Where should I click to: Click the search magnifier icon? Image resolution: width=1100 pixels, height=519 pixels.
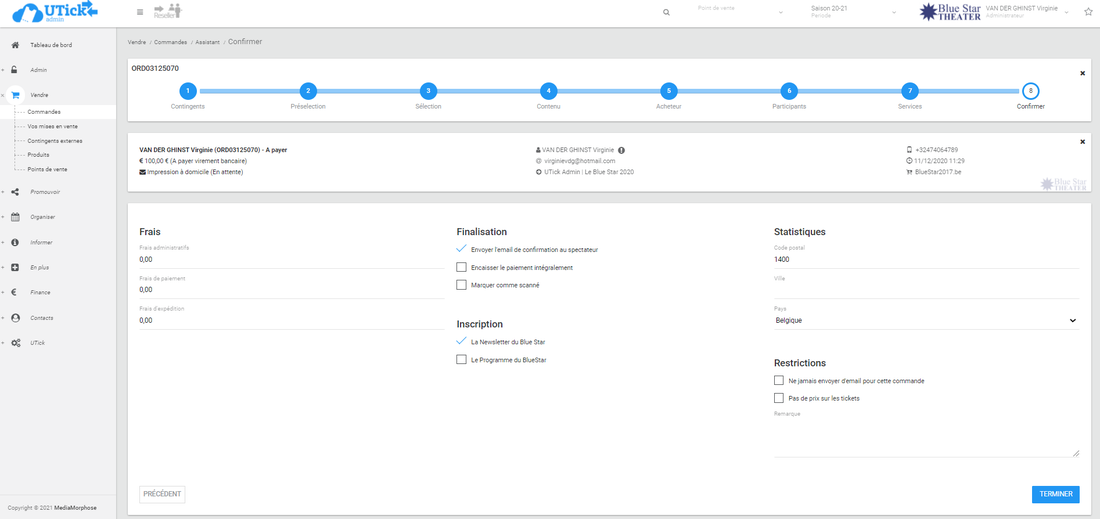click(667, 12)
